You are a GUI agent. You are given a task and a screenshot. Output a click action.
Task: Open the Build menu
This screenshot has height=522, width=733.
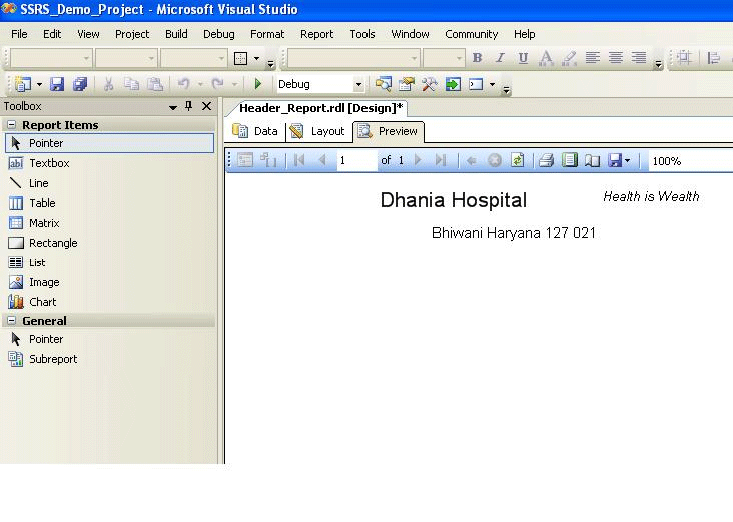point(176,34)
